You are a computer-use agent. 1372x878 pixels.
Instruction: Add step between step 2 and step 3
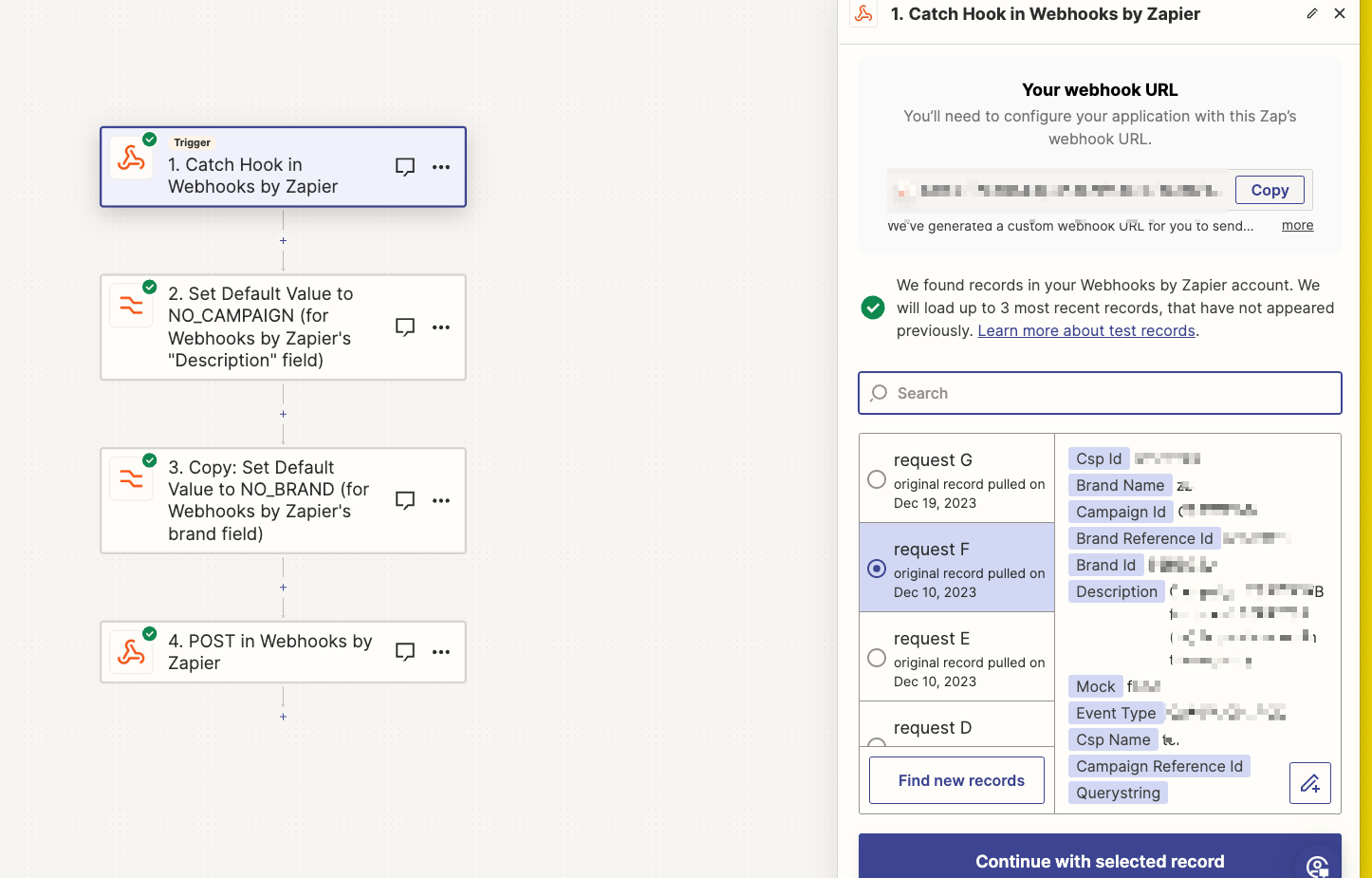pos(283,414)
